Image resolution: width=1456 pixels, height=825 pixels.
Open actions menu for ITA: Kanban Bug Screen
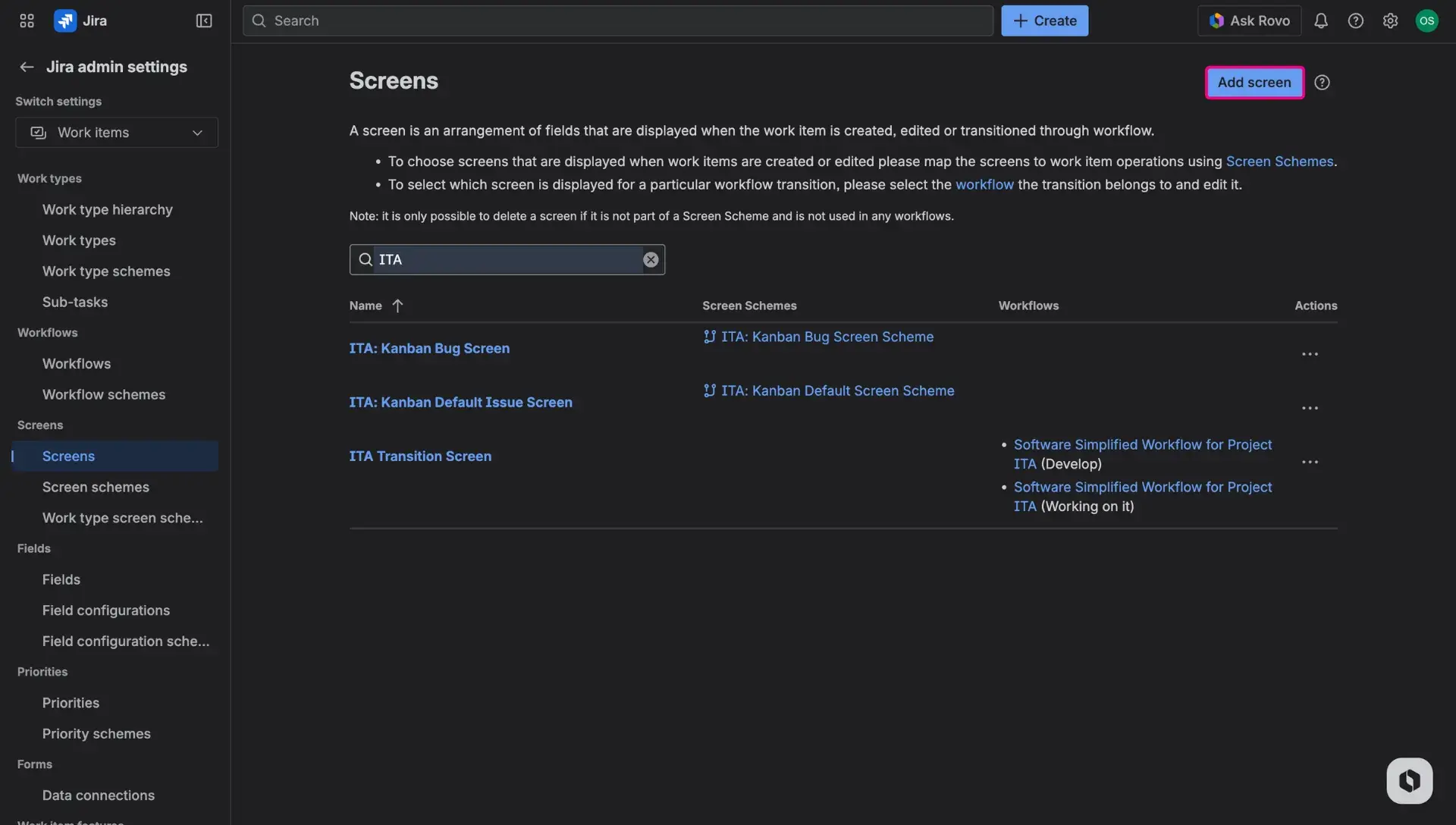click(1310, 354)
